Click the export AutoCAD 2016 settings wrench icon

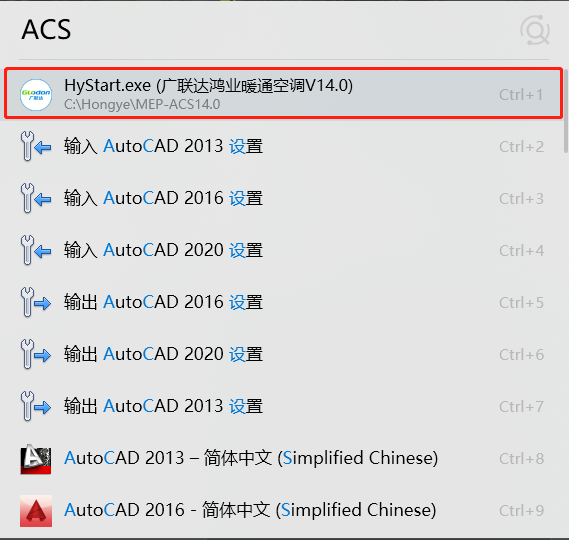[36, 302]
